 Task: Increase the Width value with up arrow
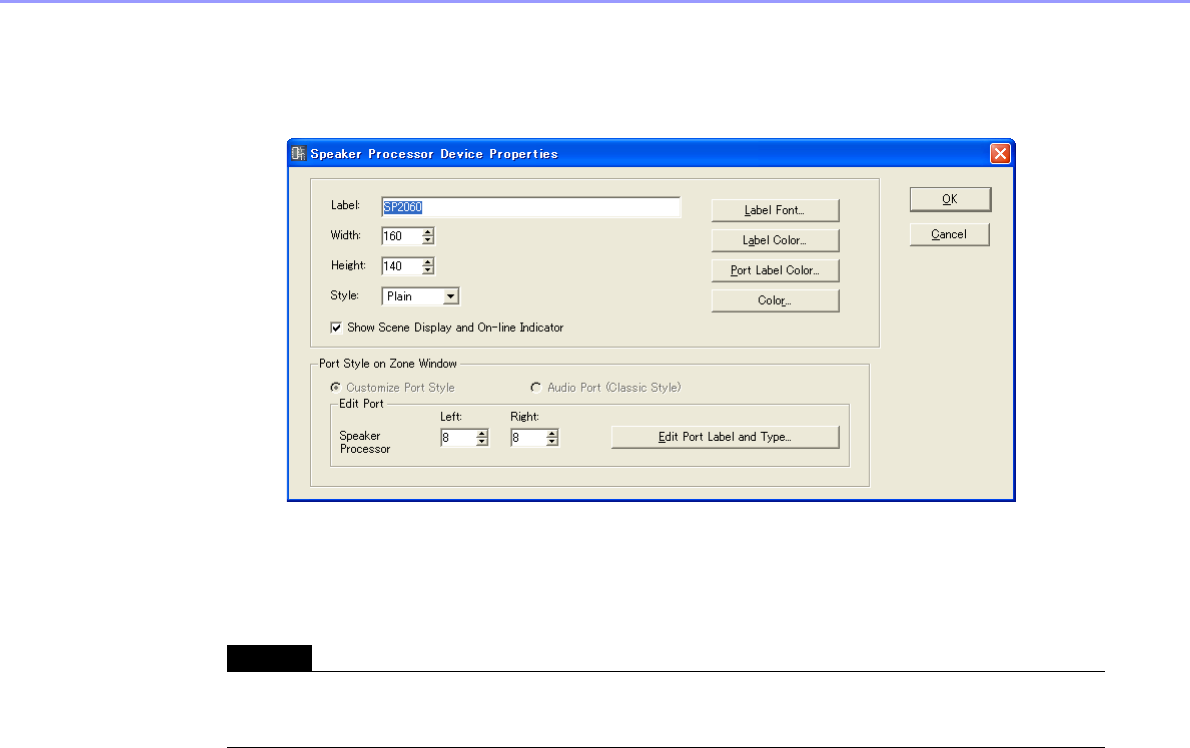point(428,232)
